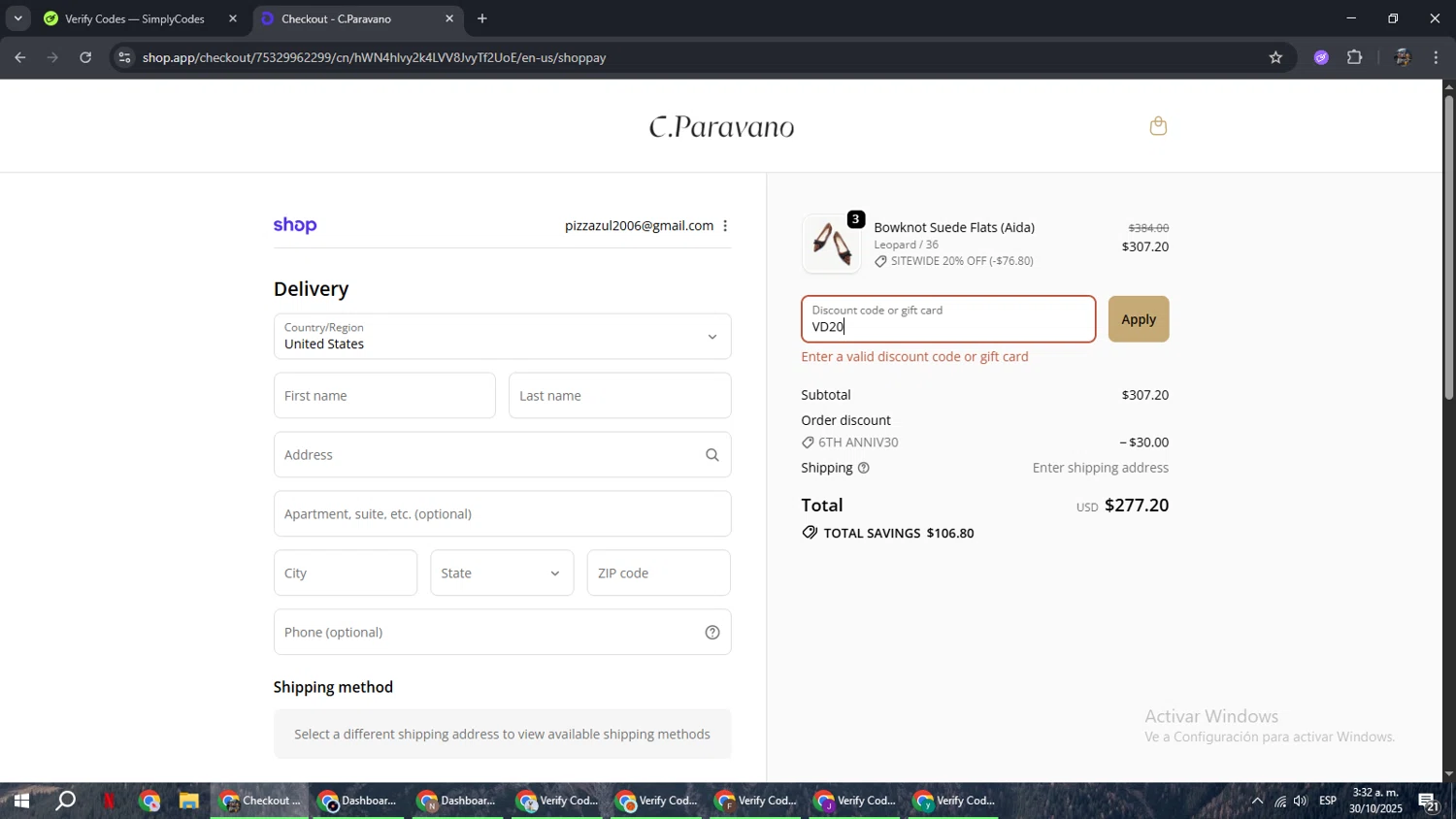The image size is (1456, 819).
Task: Close the Checkout C.Paravano tab
Action: [x=449, y=18]
